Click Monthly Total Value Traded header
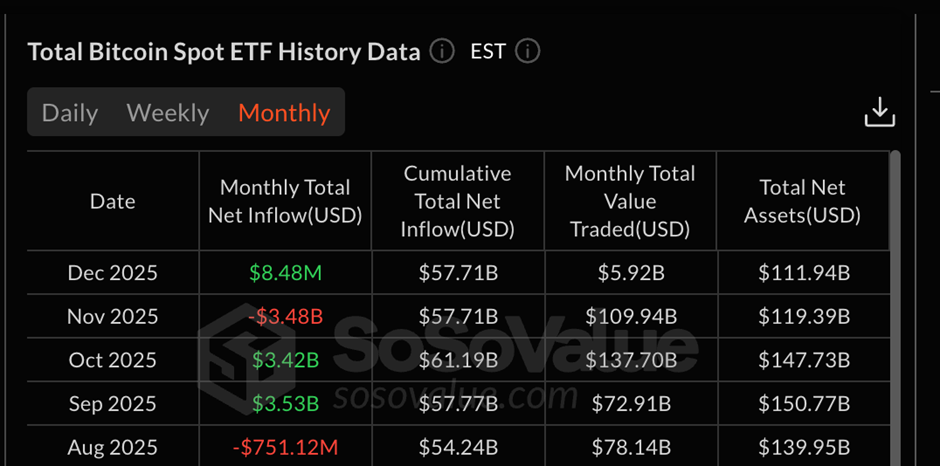The height and width of the screenshot is (466, 940). click(630, 201)
